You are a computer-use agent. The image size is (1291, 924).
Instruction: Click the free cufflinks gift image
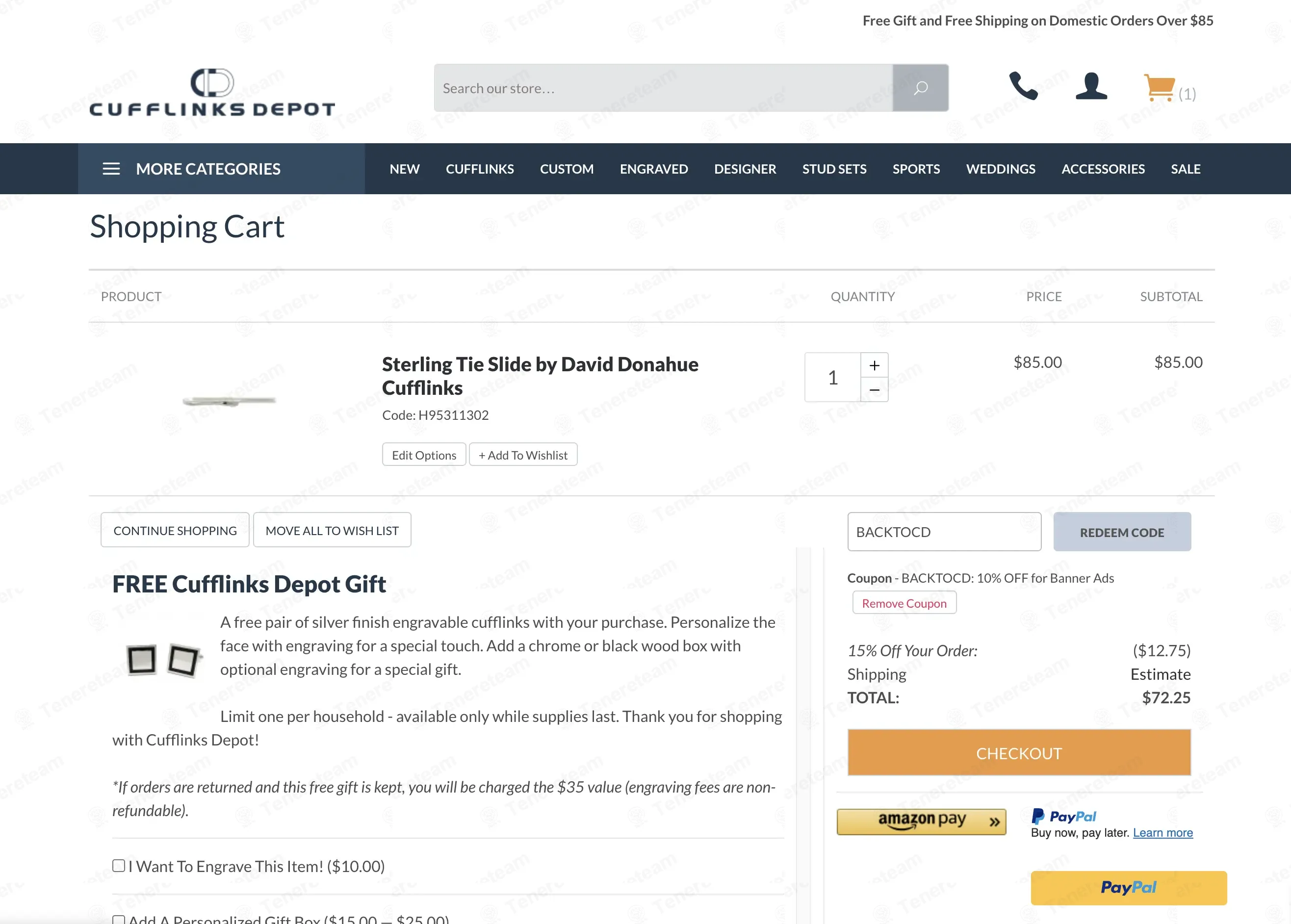(164, 660)
